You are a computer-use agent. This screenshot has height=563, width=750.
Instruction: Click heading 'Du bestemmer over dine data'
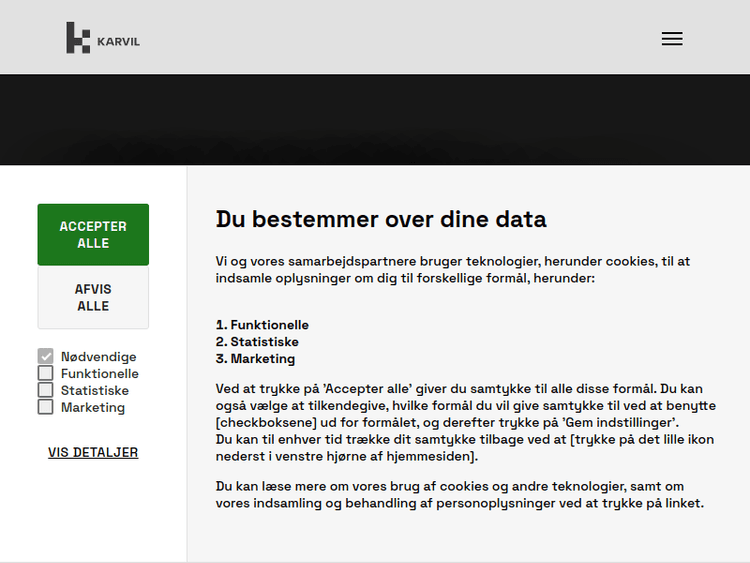(381, 219)
